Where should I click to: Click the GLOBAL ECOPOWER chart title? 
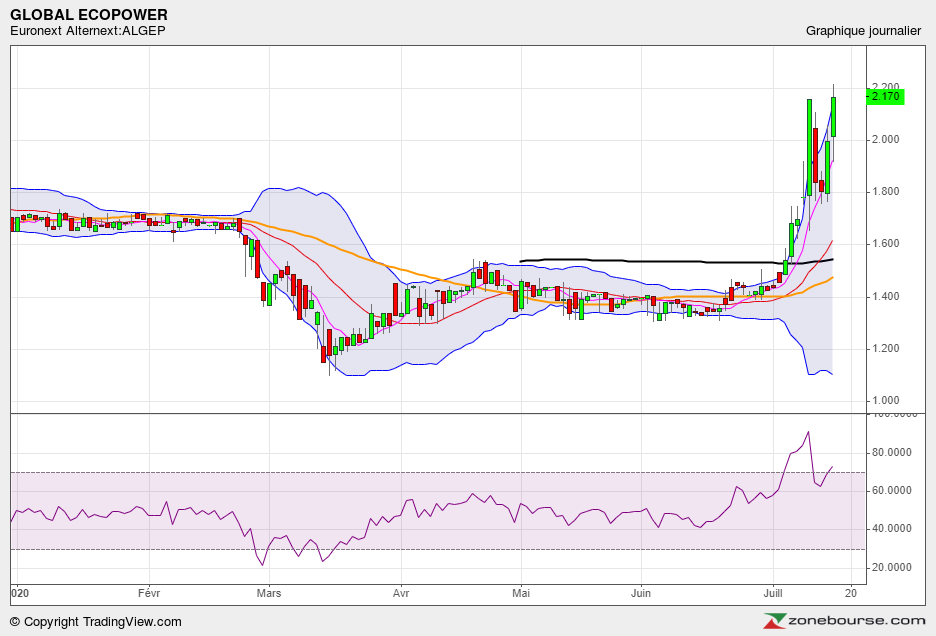point(88,14)
